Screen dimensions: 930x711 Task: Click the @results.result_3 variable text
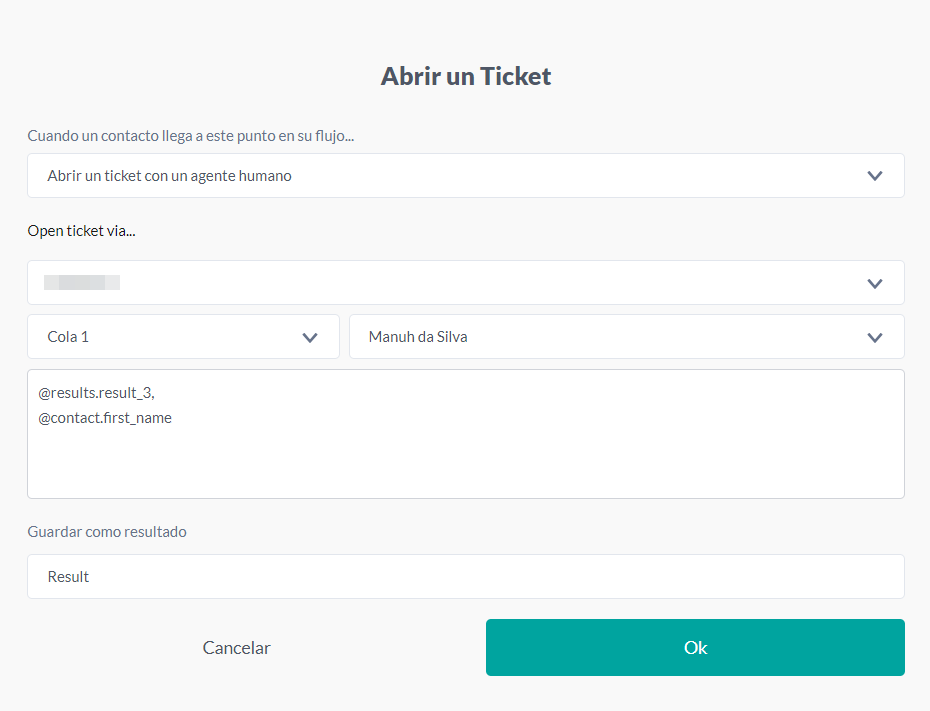click(100, 393)
